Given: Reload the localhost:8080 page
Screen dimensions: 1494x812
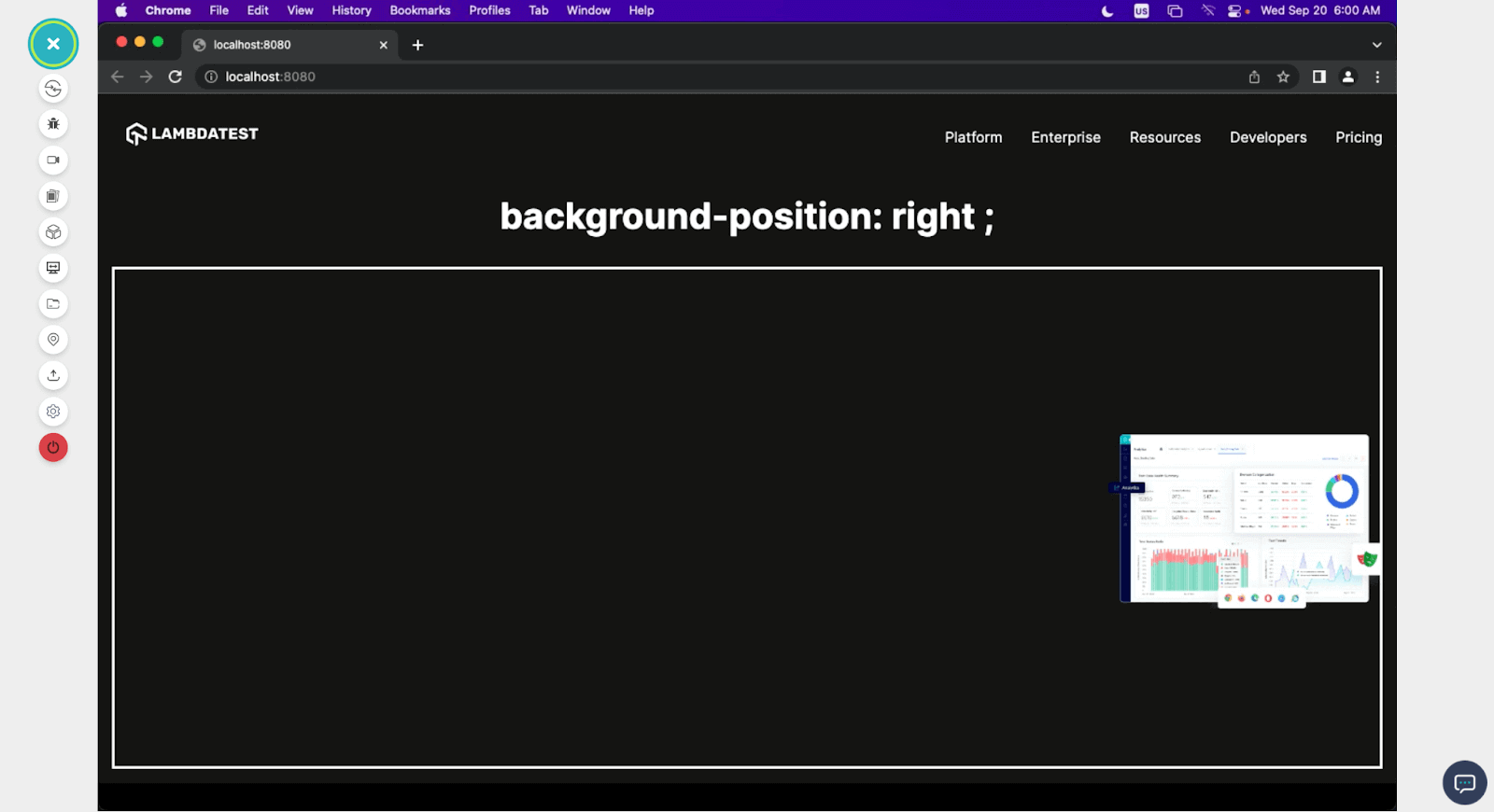Looking at the screenshot, I should [175, 77].
